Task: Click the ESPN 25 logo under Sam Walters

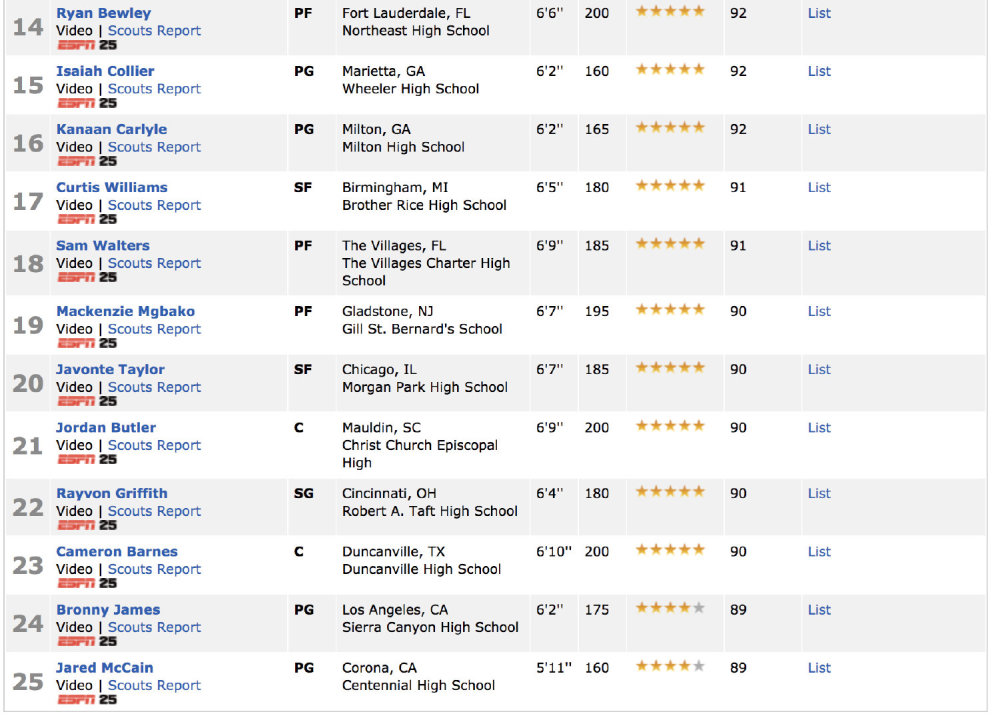Action: point(87,277)
